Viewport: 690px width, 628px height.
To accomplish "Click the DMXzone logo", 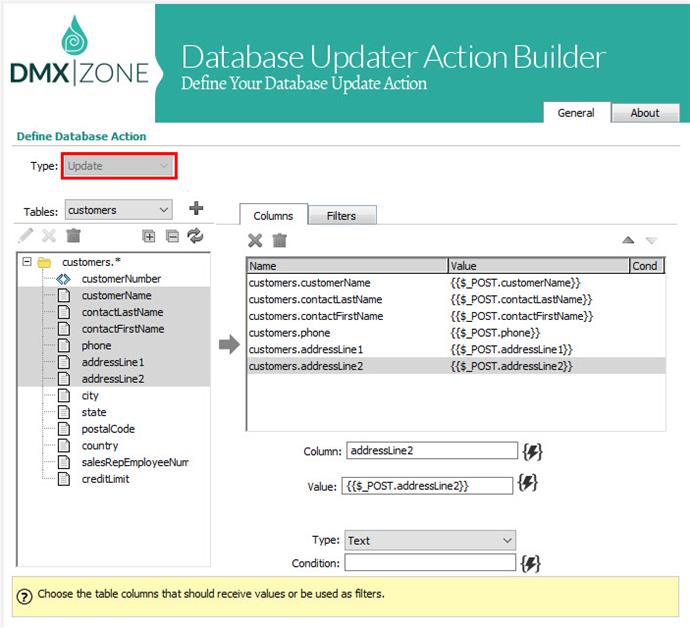I will 79,52.
